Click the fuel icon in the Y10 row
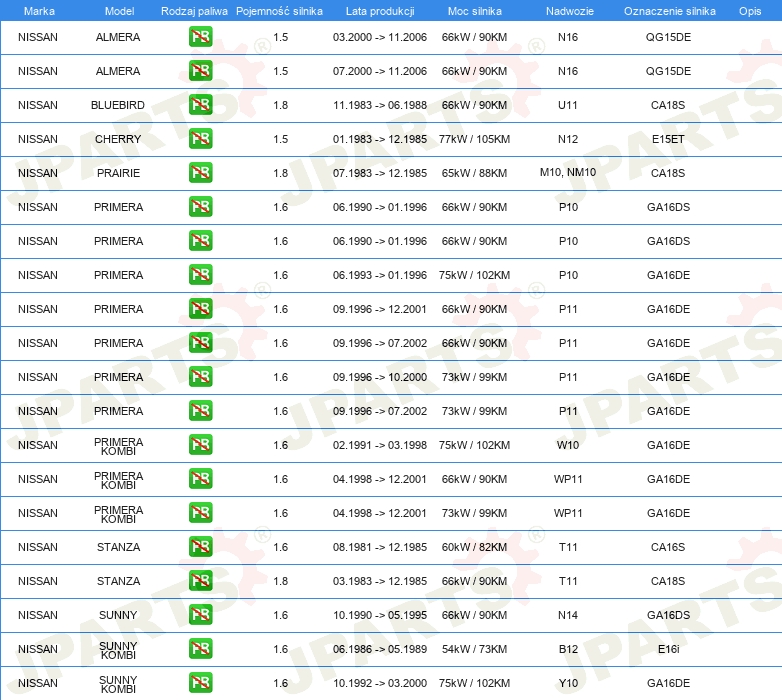The height and width of the screenshot is (700, 782). point(200,683)
